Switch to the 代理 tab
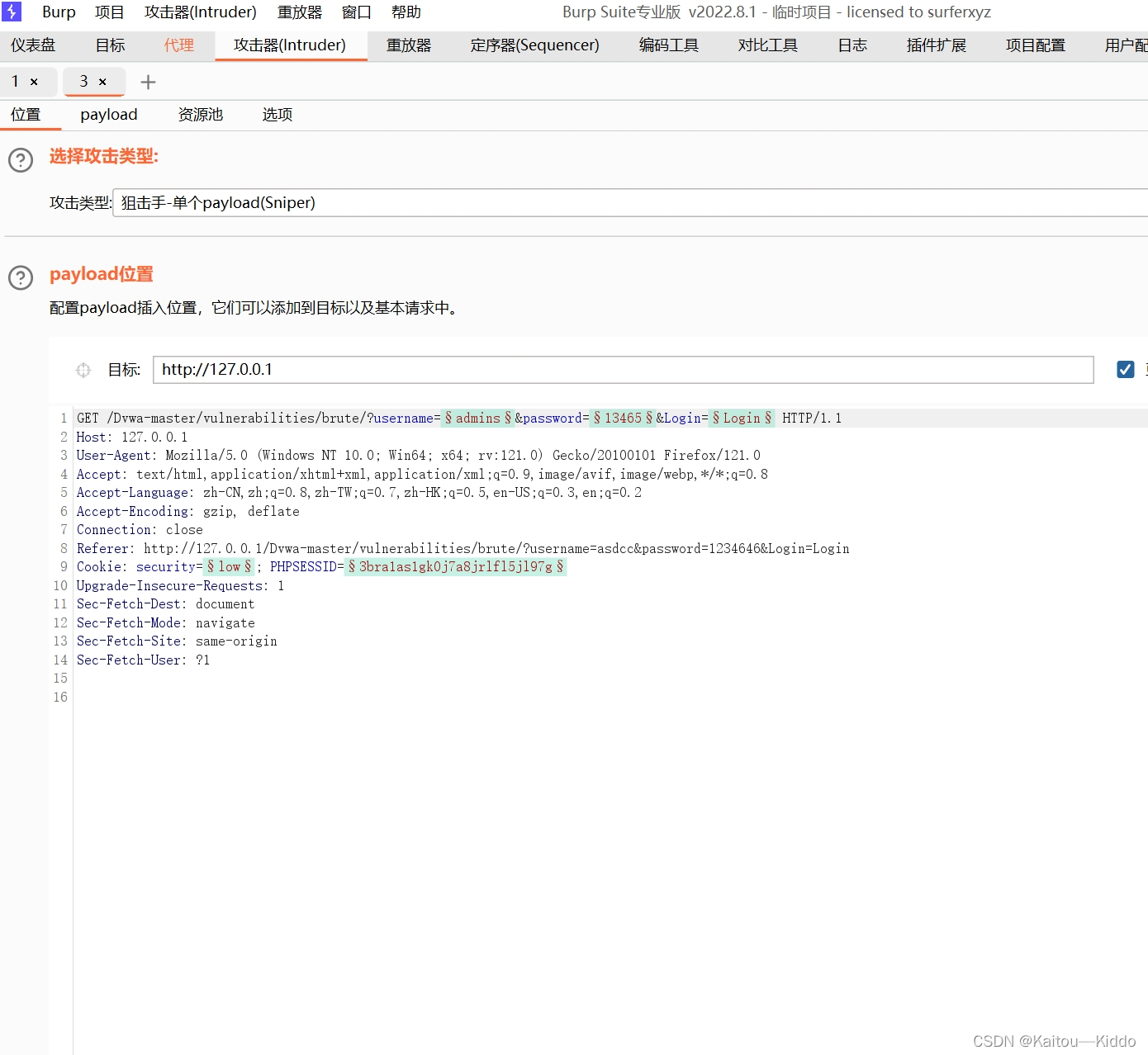This screenshot has height=1055, width=1148. pyautogui.click(x=178, y=45)
